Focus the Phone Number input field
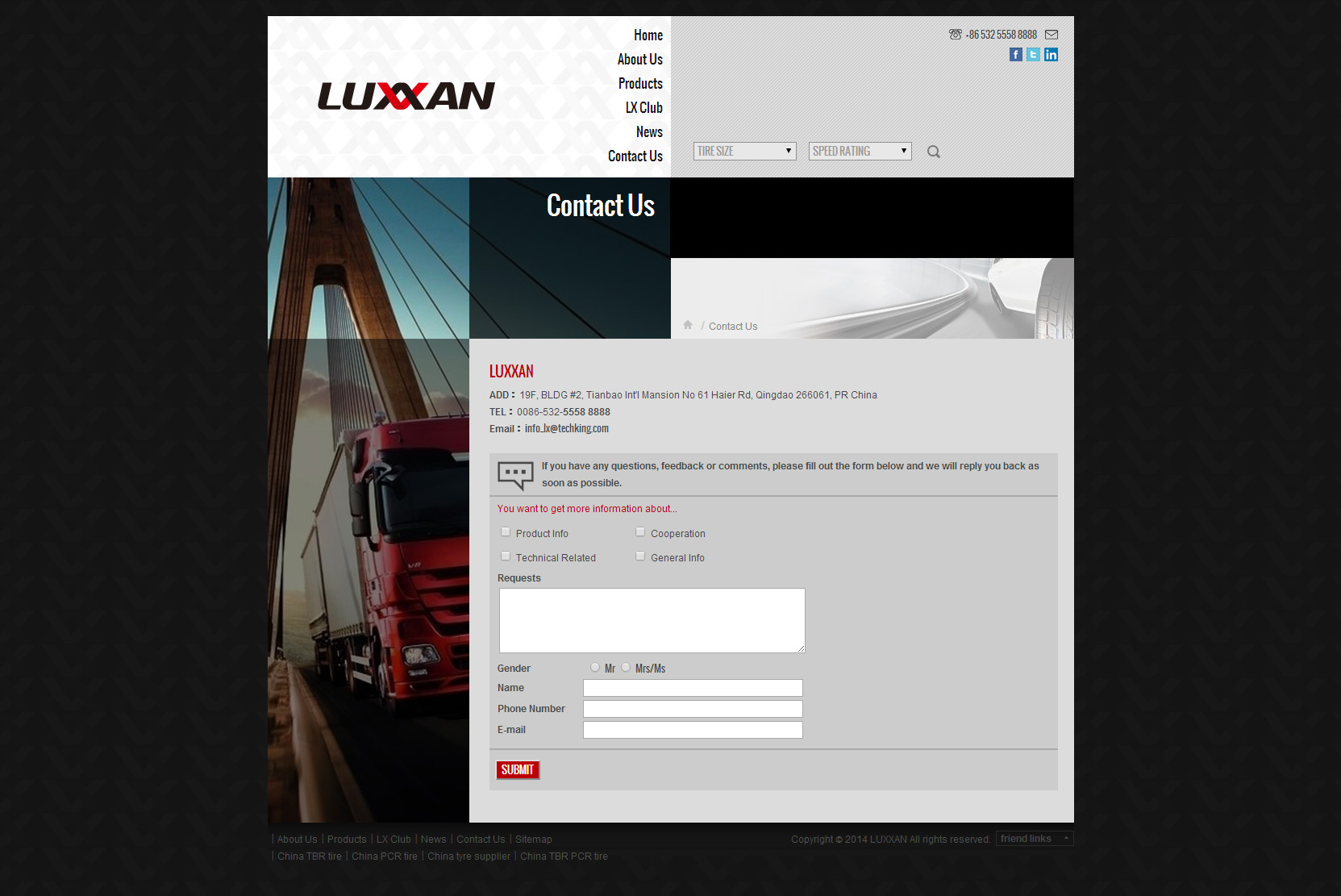This screenshot has height=896, width=1341. click(x=693, y=709)
